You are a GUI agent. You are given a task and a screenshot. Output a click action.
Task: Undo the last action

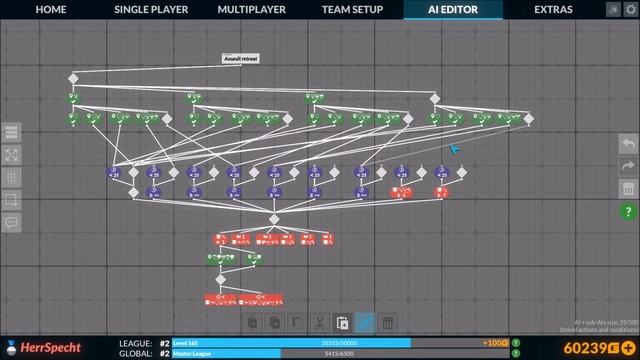tap(628, 144)
